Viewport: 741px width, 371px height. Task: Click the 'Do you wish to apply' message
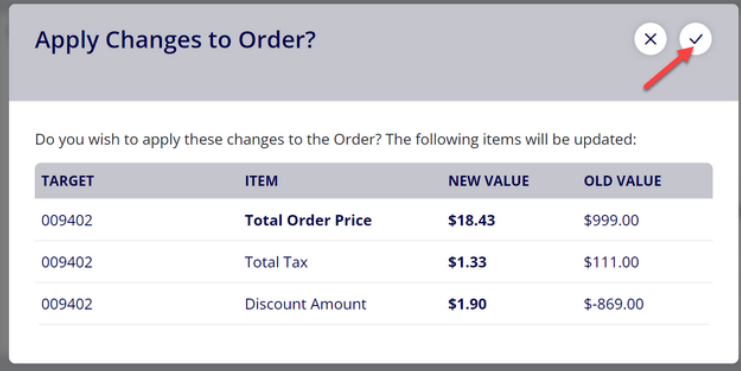336,140
